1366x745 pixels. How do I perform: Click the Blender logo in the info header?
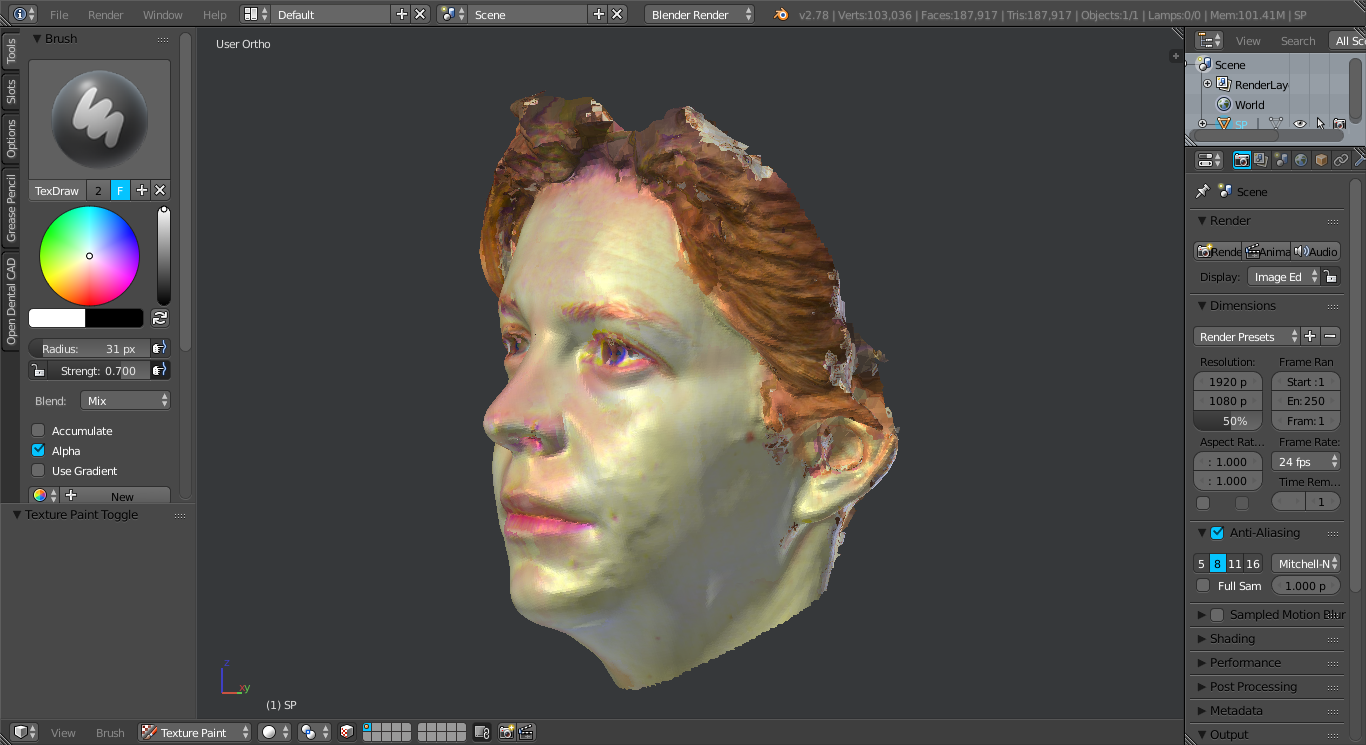pos(781,14)
